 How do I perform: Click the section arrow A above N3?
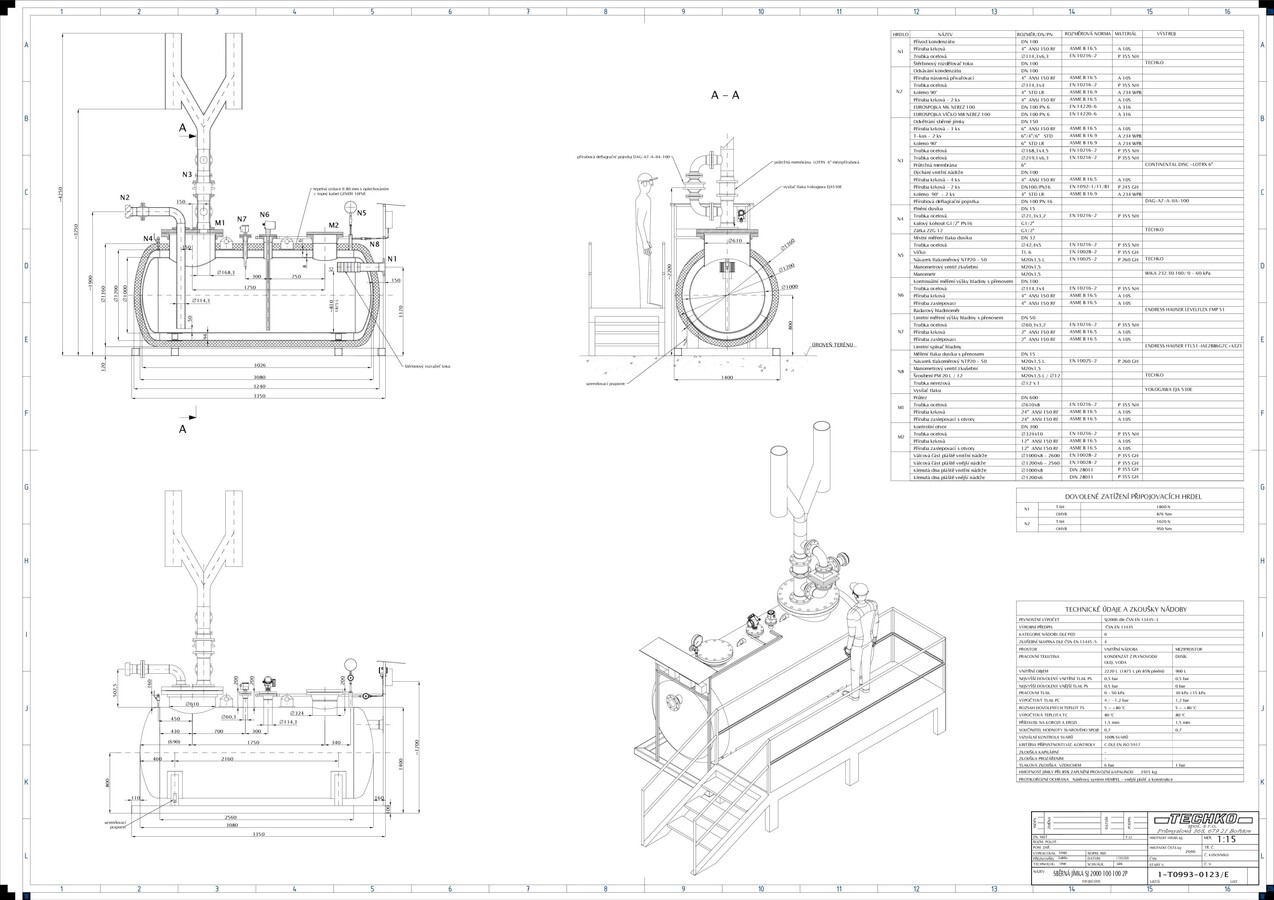[182, 129]
